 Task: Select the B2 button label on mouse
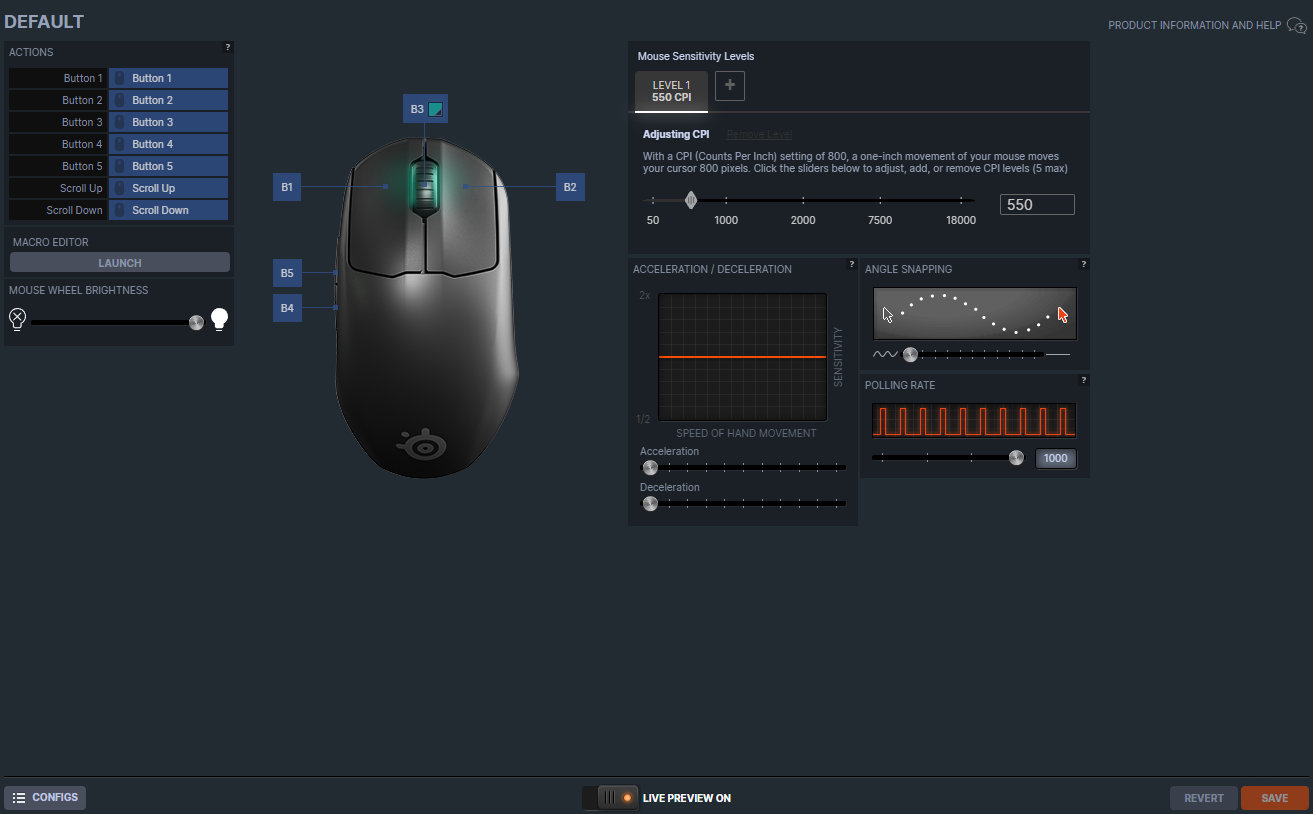[570, 187]
